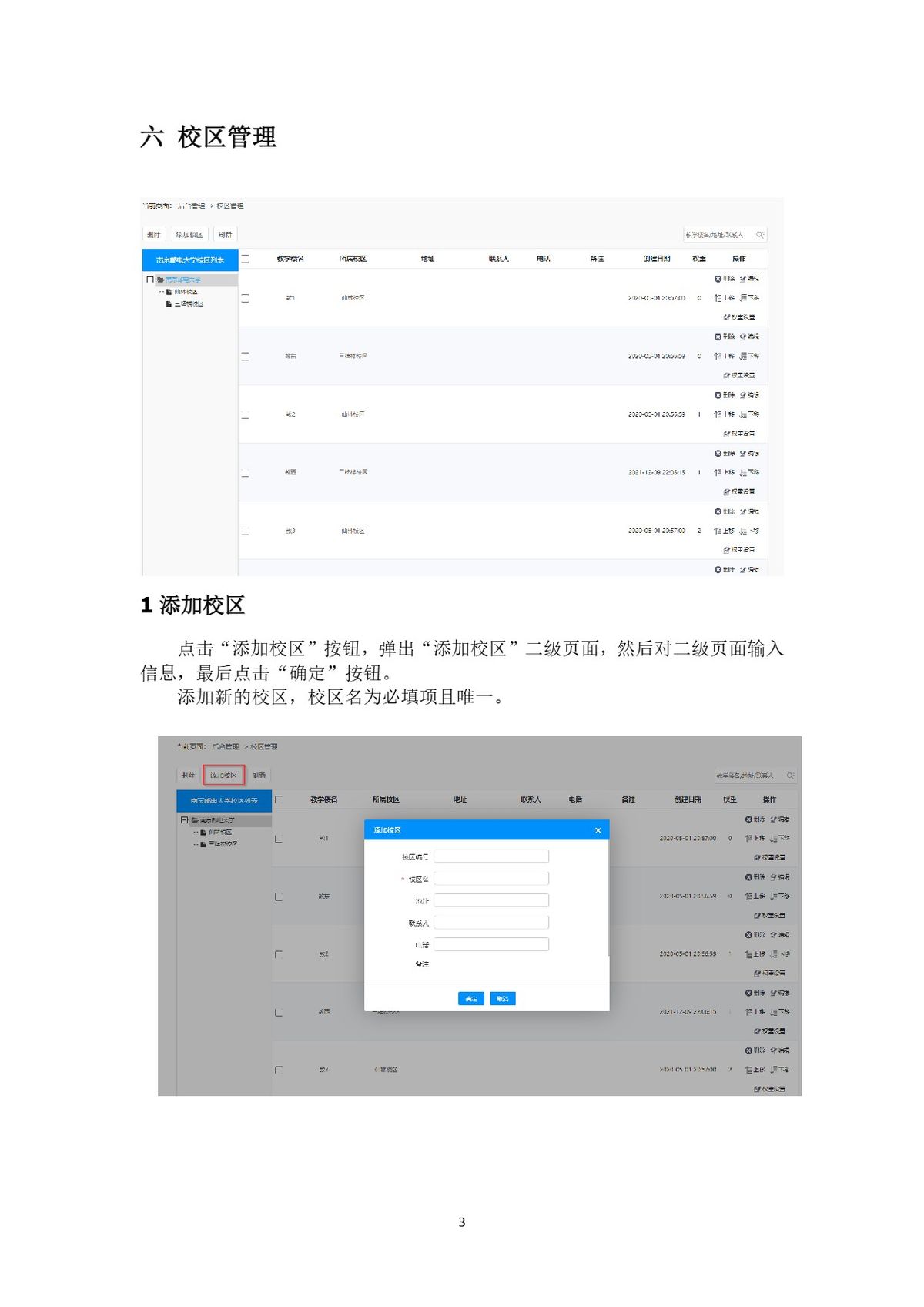Click 权重设置 icon in fifth row, upper table
The image size is (924, 1307).
pos(727,550)
